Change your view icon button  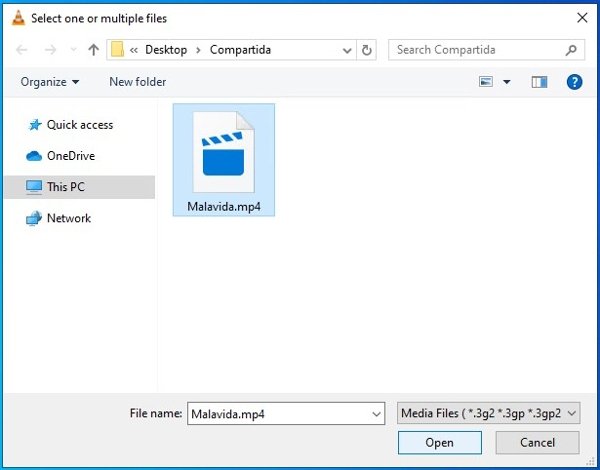[x=486, y=82]
